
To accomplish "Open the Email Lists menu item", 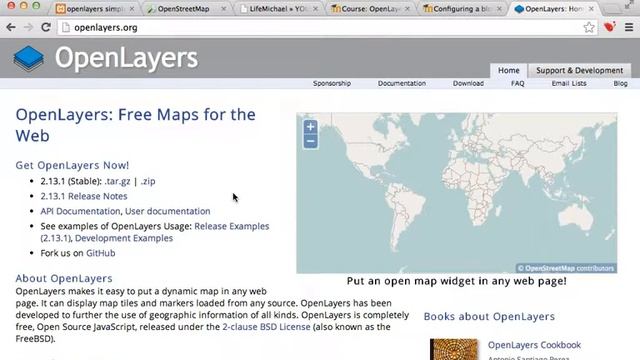I will (569, 83).
